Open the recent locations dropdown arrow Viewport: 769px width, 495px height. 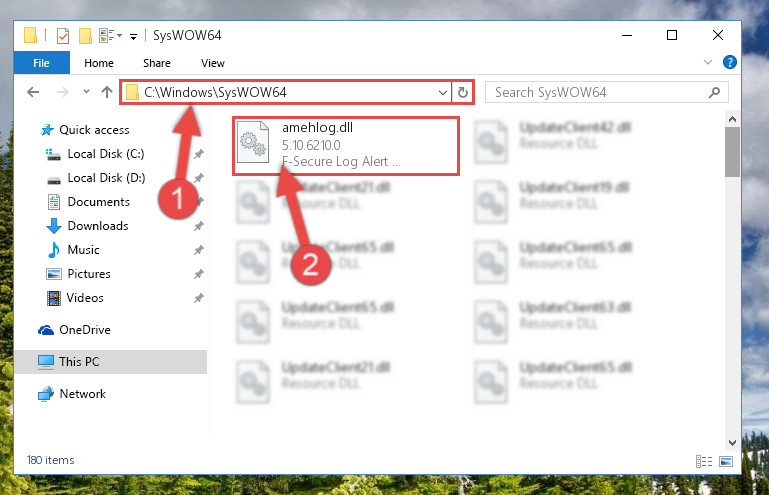[86, 92]
